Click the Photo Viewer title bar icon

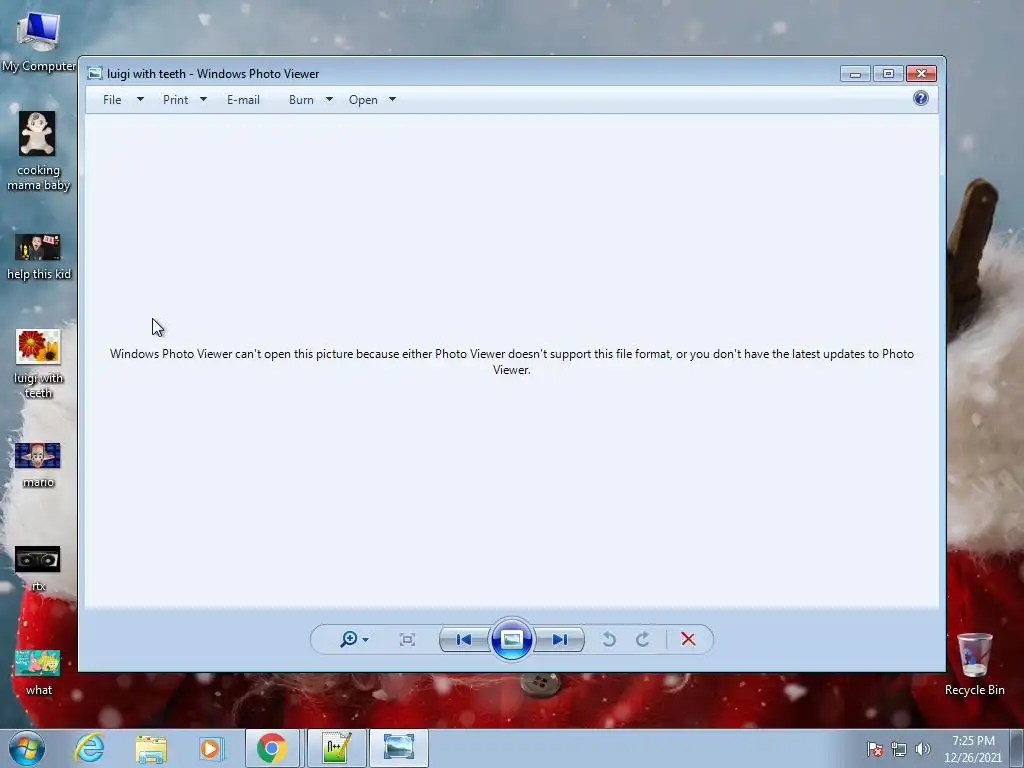(x=95, y=74)
